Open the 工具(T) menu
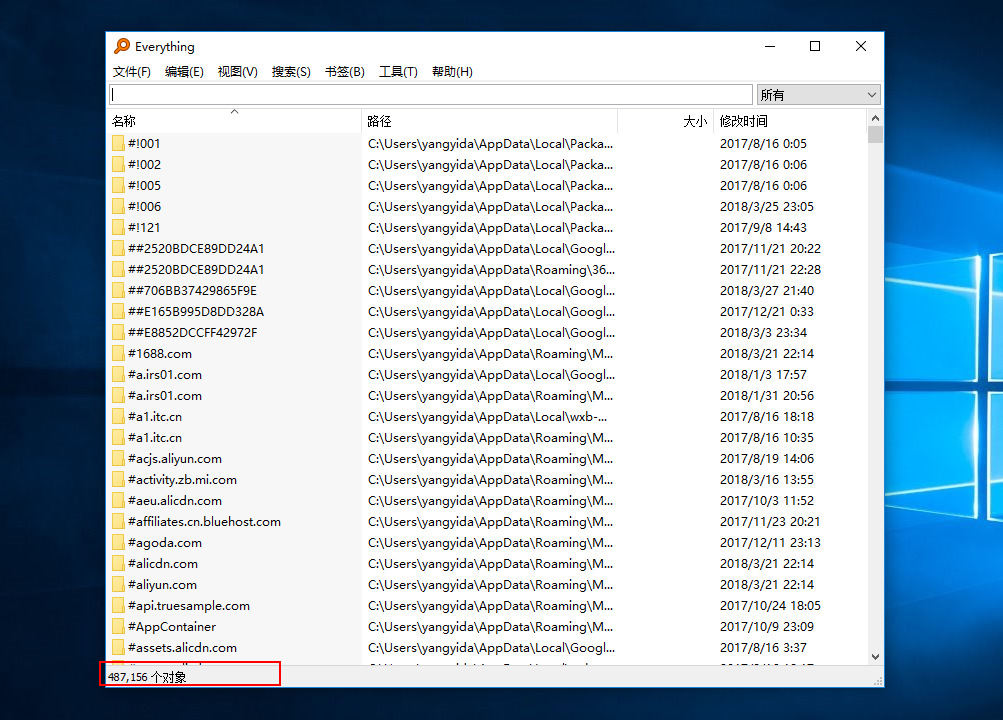This screenshot has height=720, width=1003. coord(398,72)
